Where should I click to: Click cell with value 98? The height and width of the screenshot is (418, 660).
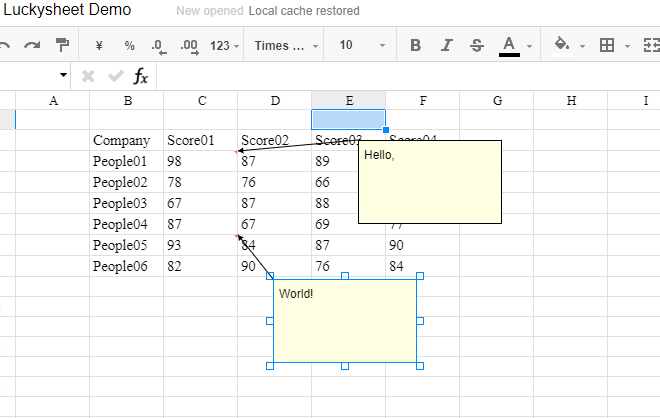tap(201, 161)
